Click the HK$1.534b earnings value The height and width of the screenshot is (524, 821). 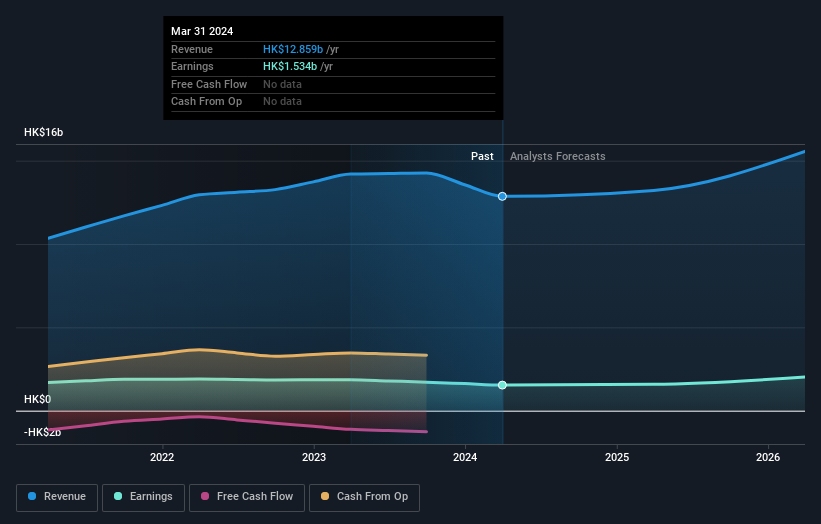click(x=290, y=66)
